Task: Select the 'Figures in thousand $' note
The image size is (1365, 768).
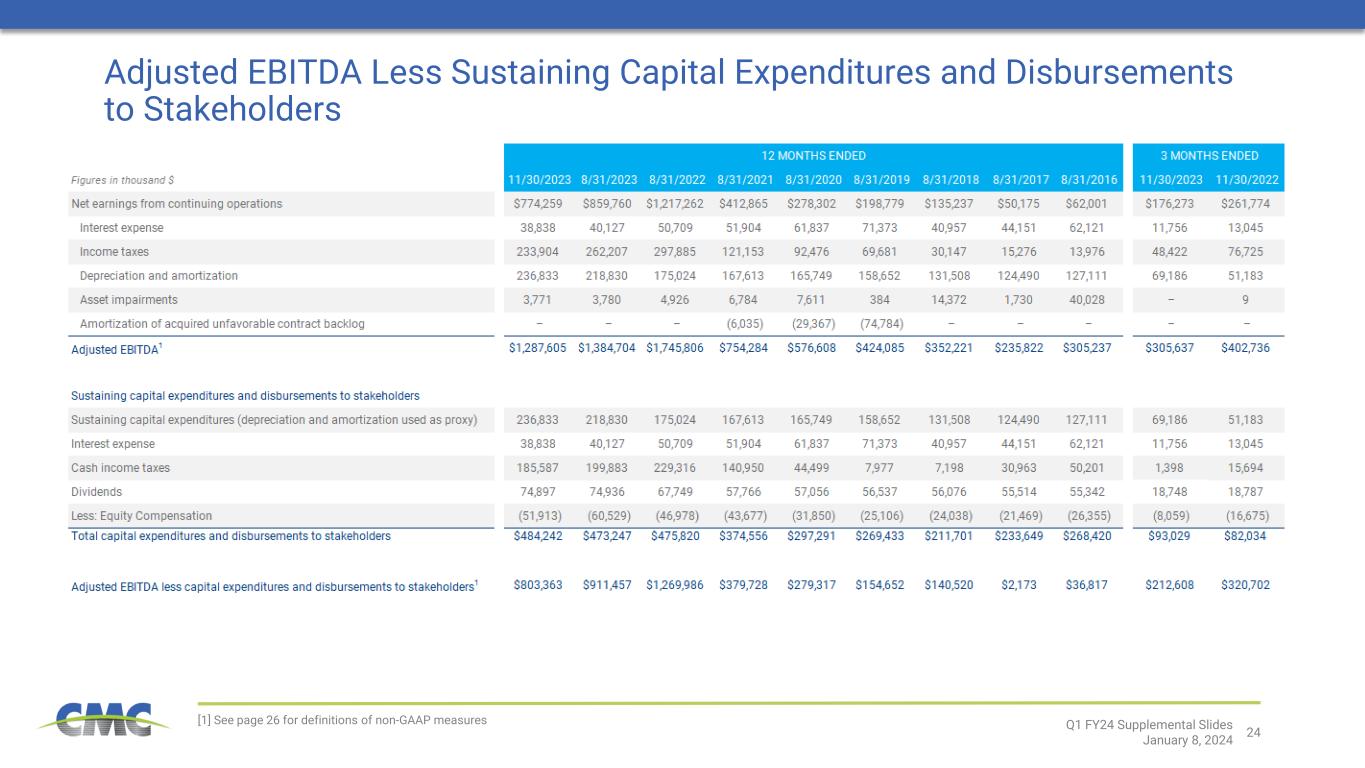Action: point(123,180)
